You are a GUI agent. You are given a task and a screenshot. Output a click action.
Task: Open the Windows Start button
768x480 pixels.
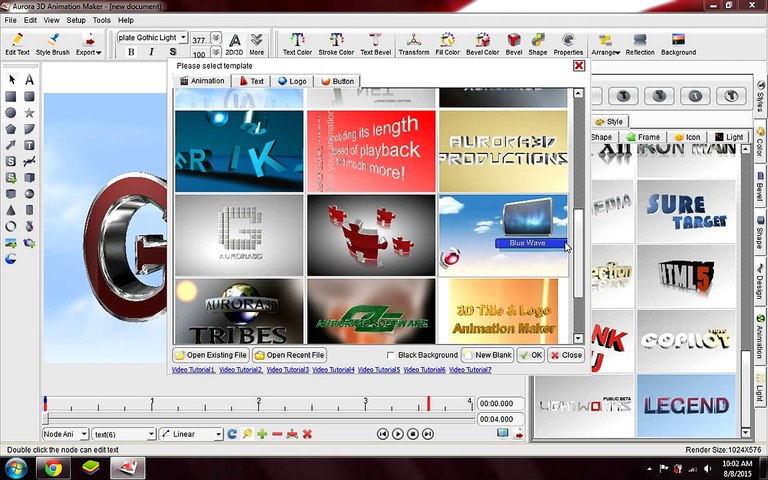coord(16,469)
